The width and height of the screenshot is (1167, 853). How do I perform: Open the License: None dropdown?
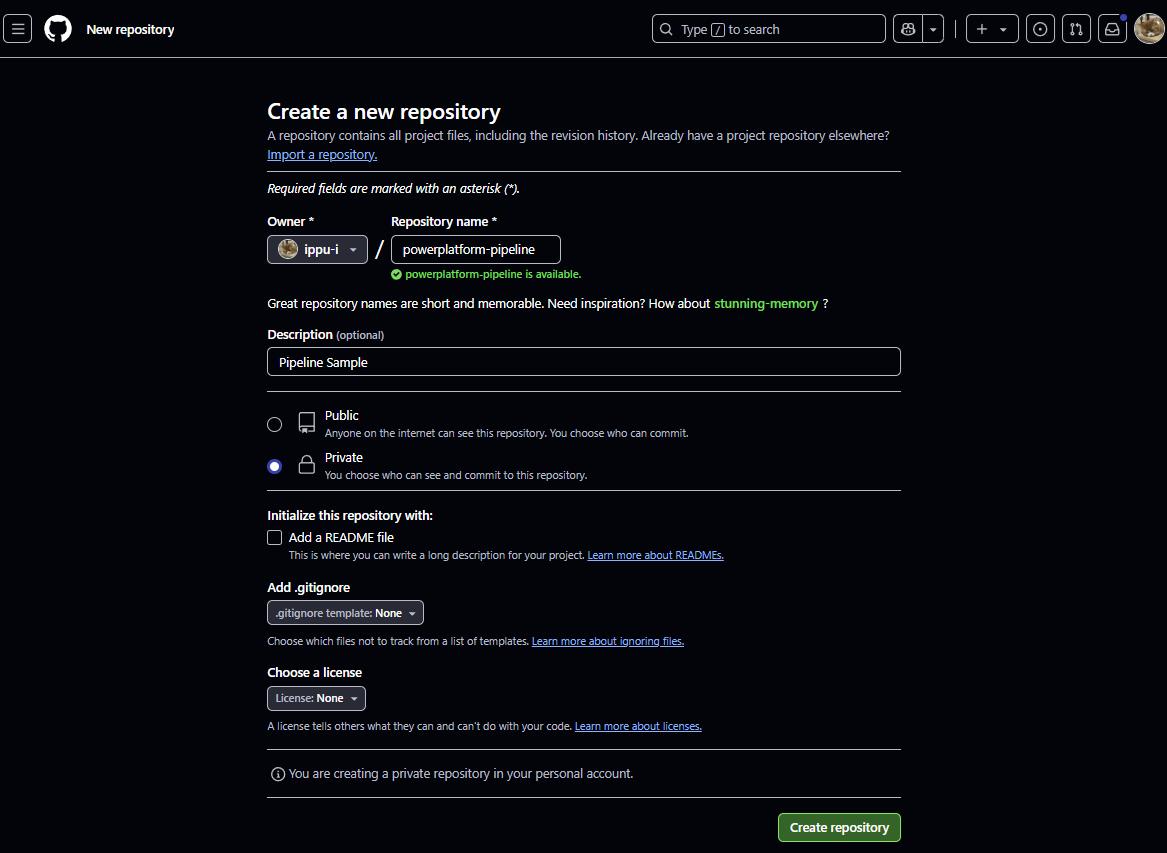coord(316,698)
